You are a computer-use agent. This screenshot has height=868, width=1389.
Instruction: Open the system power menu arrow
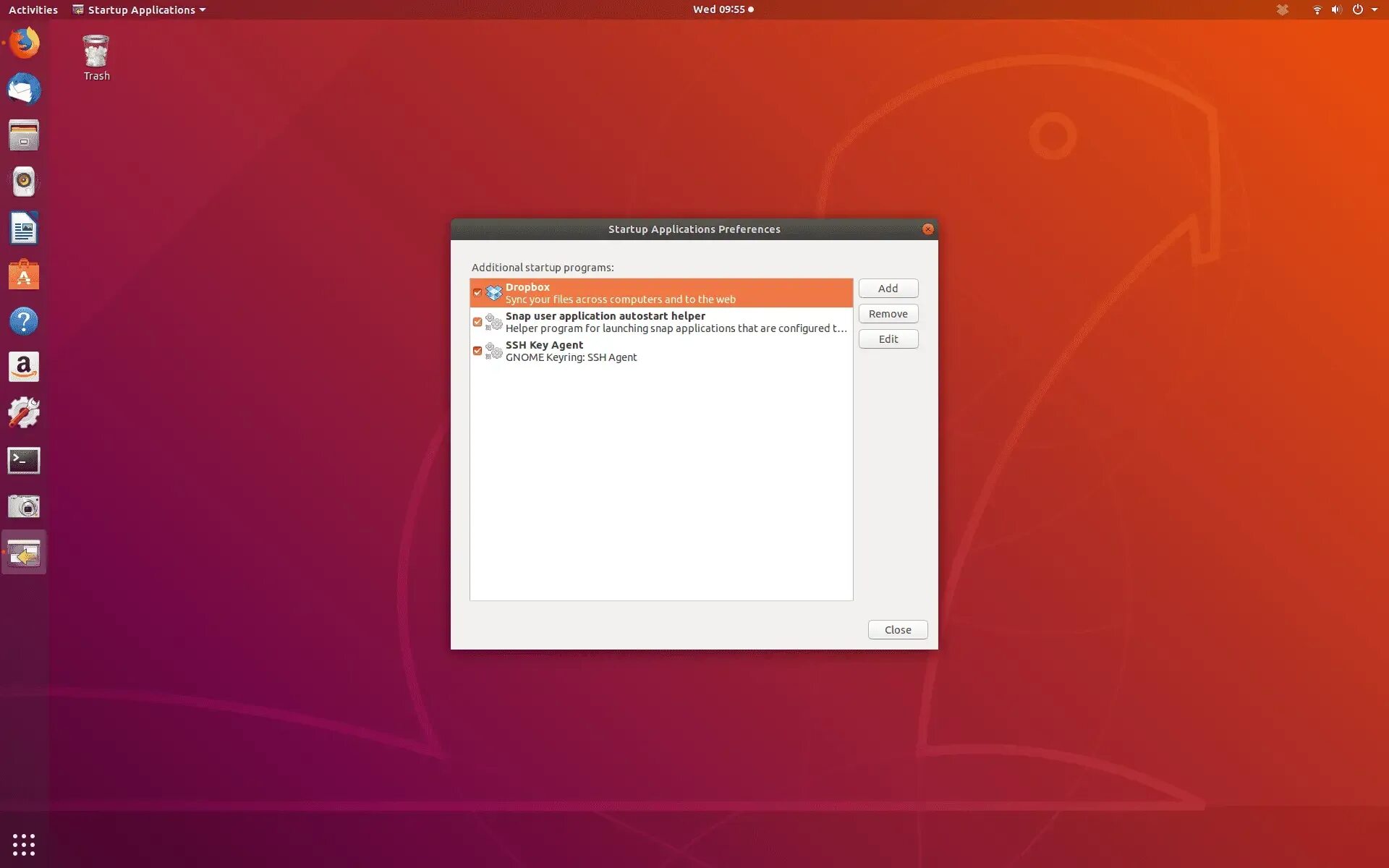pyautogui.click(x=1374, y=9)
